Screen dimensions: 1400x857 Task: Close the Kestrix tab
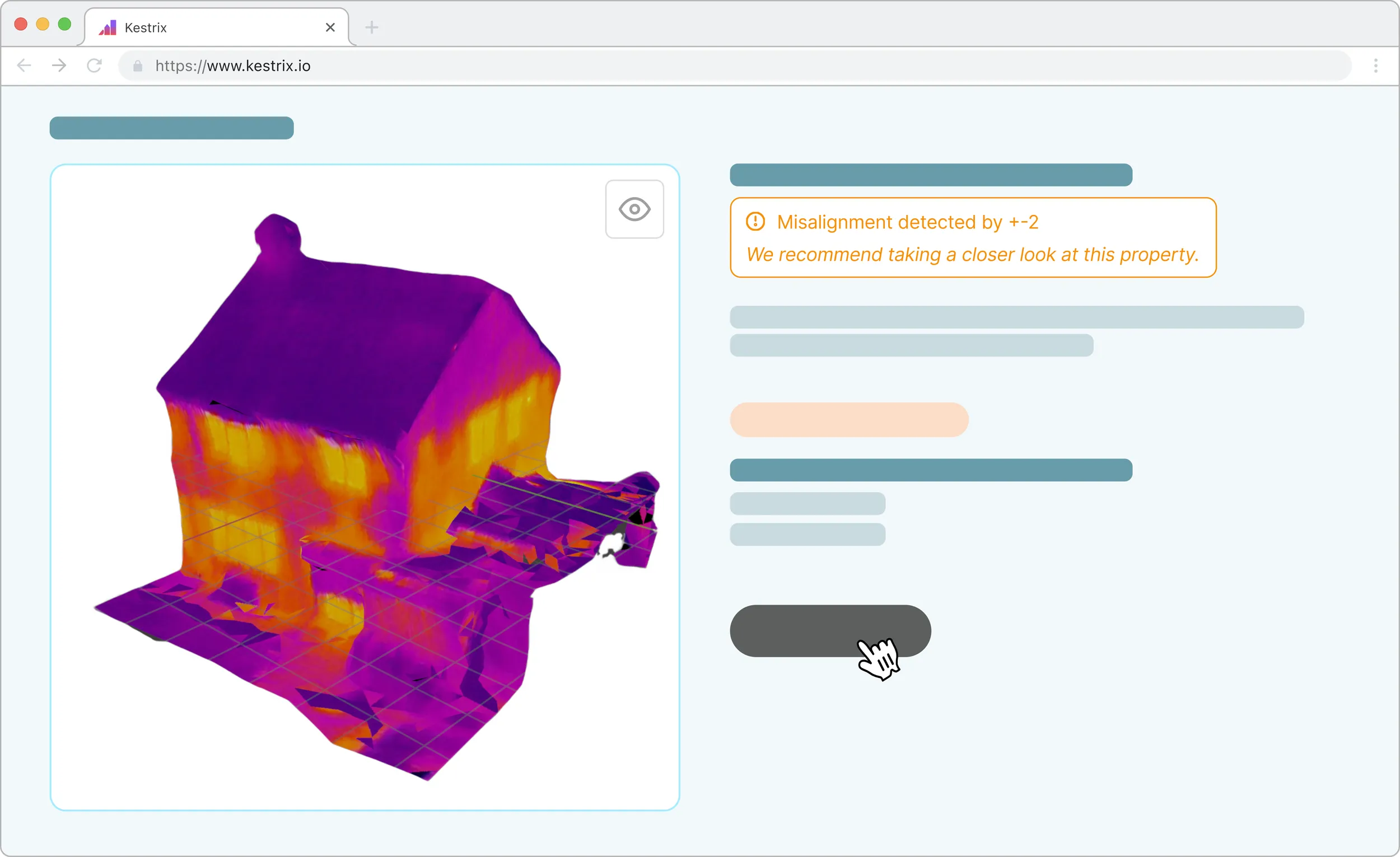(330, 27)
